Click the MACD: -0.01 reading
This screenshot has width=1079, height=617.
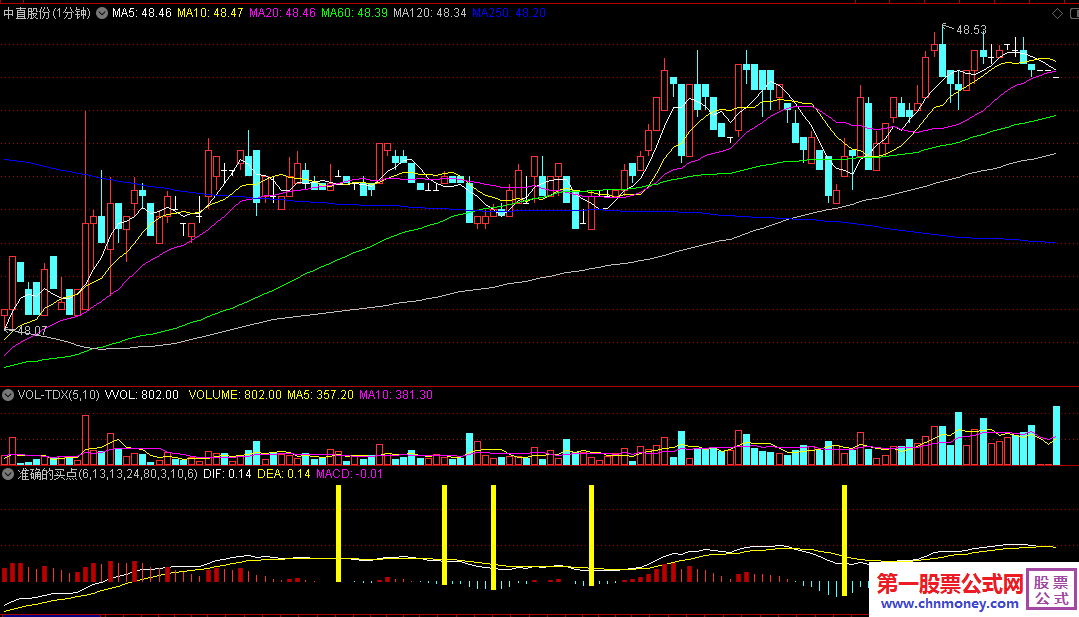pyautogui.click(x=349, y=474)
